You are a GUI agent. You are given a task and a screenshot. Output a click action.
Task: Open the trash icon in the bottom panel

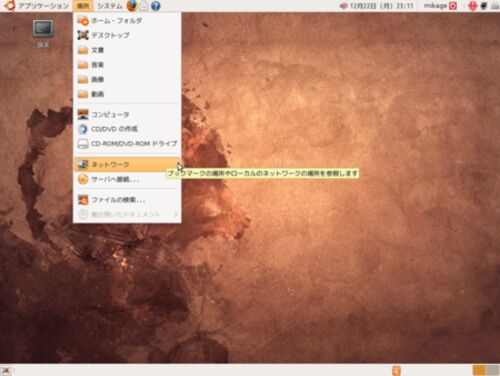coord(396,370)
